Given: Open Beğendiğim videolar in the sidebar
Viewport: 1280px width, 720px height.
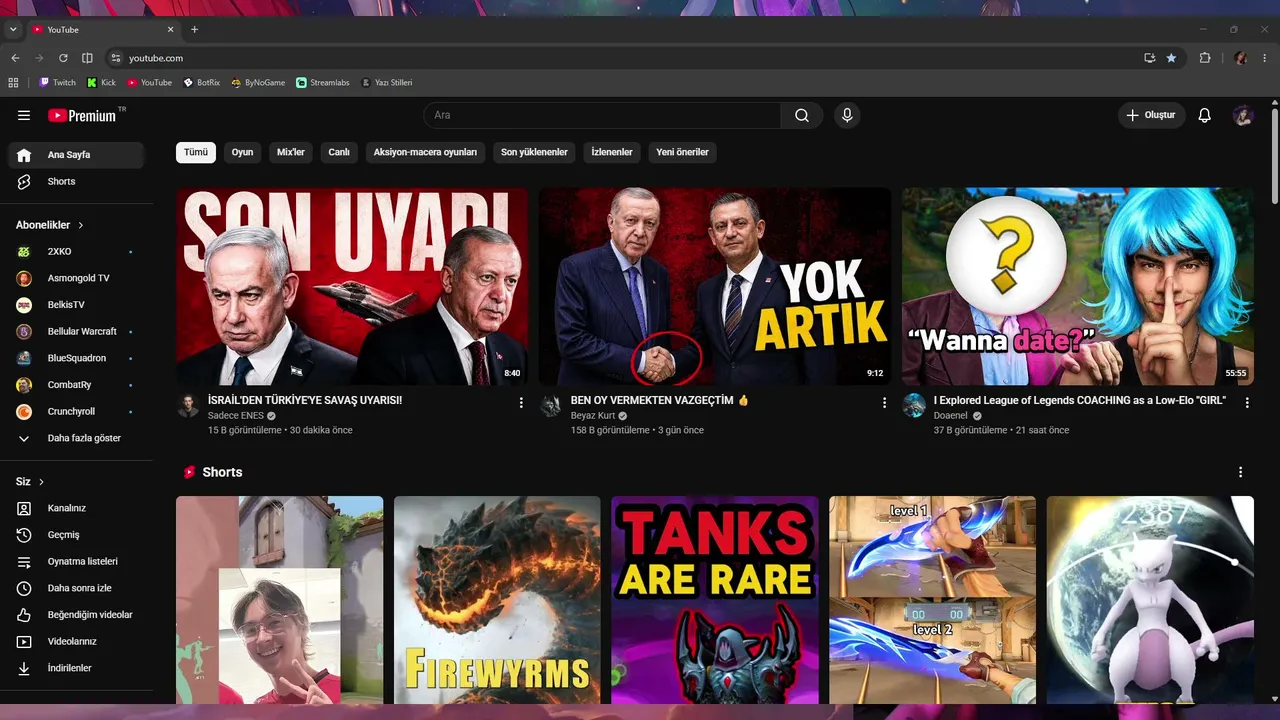Looking at the screenshot, I should pos(76,615).
